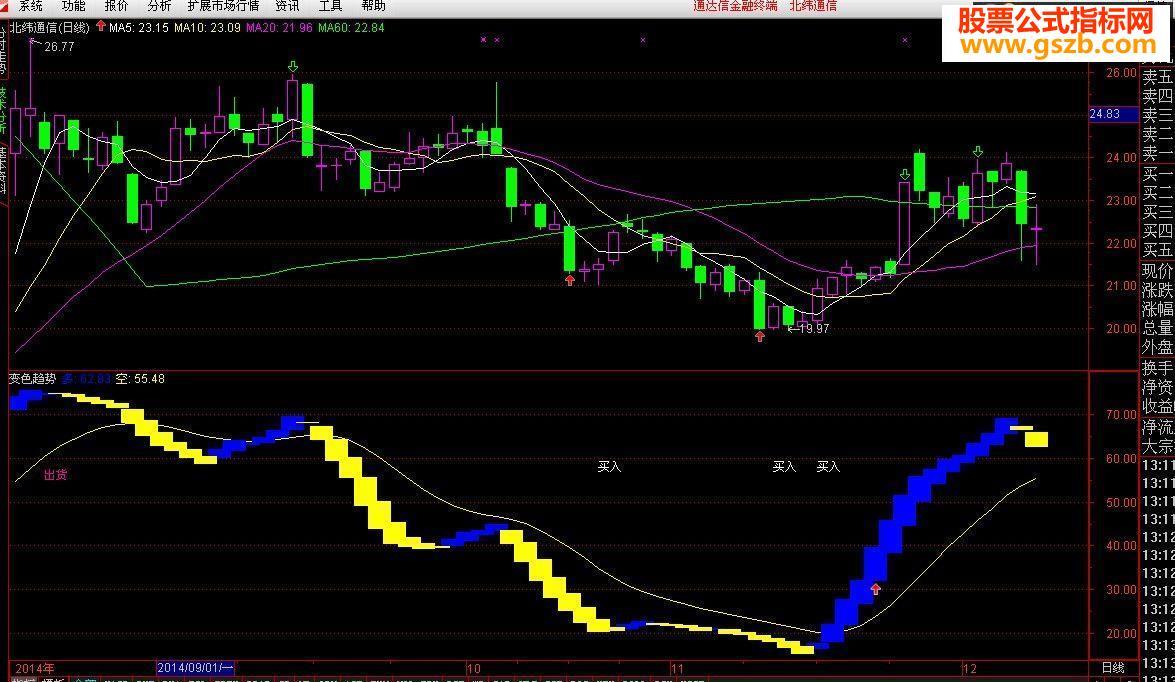Click the green down-arrow signal above the September peak candle
The width and height of the screenshot is (1175, 682).
pos(293,68)
